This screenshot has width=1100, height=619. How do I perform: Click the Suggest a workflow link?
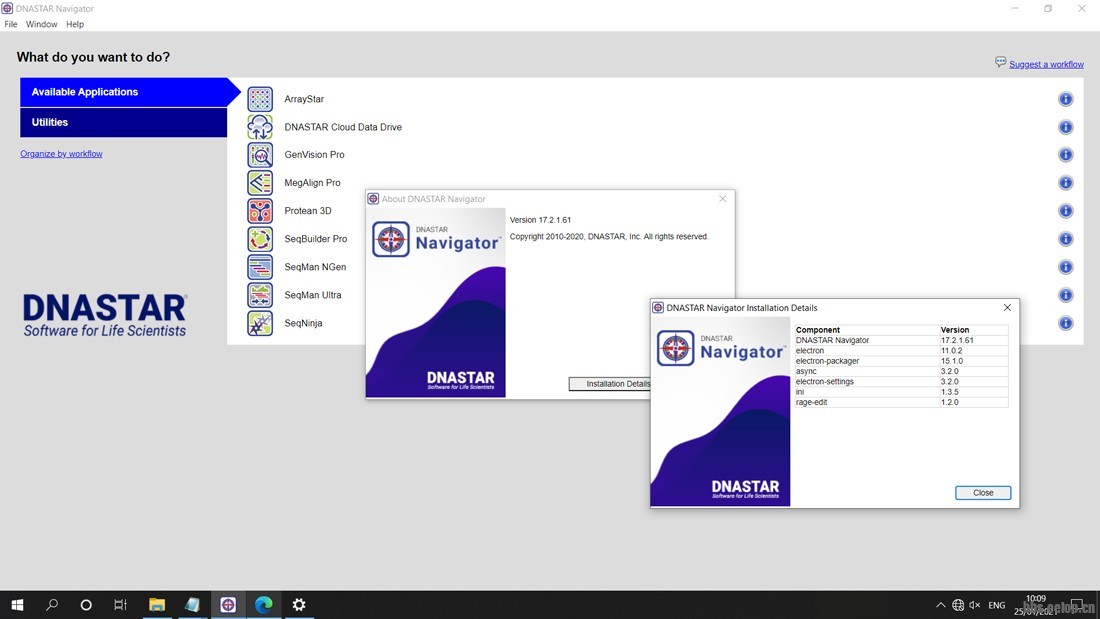(x=1046, y=64)
